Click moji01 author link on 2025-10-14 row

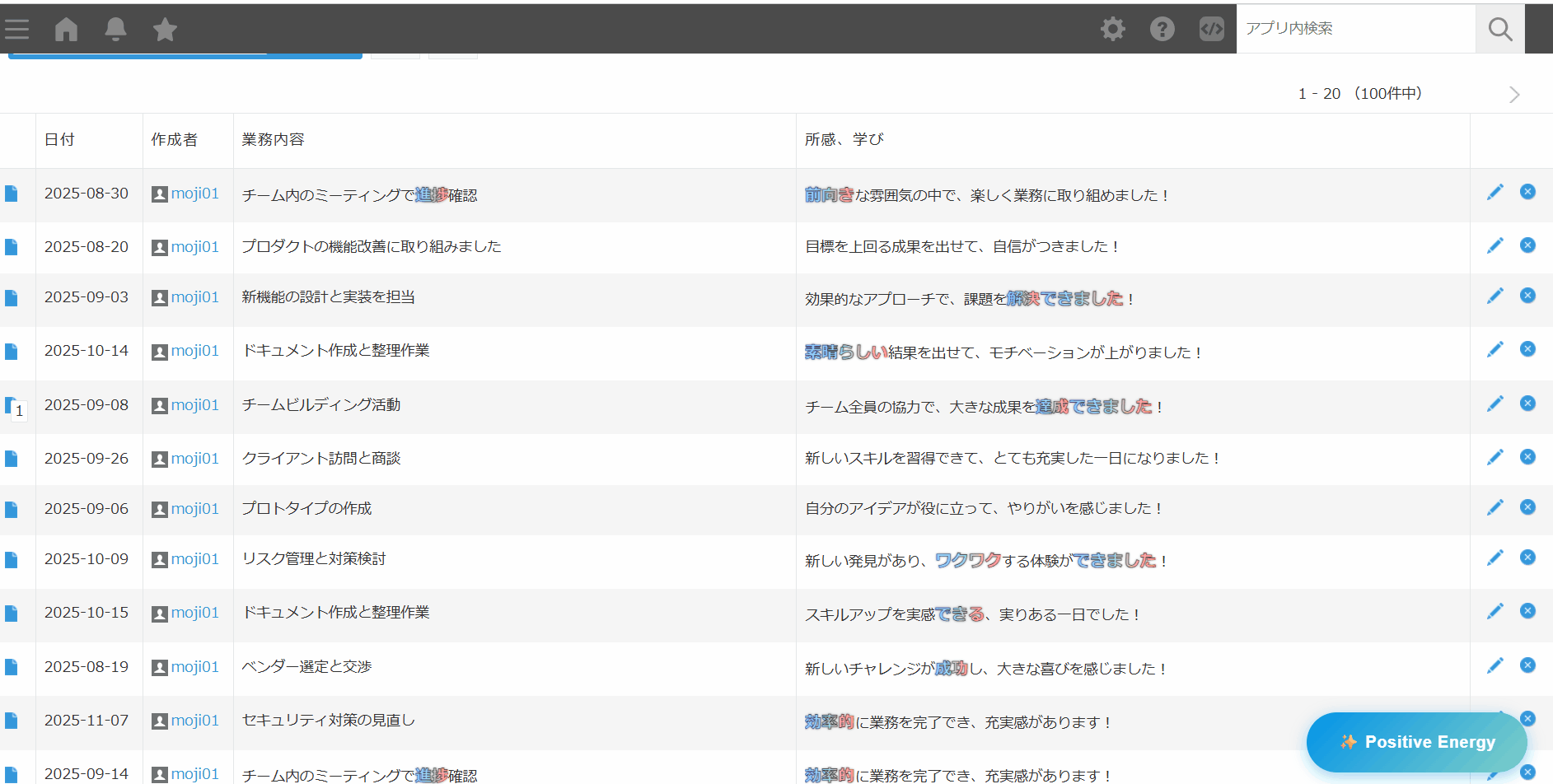(x=194, y=351)
